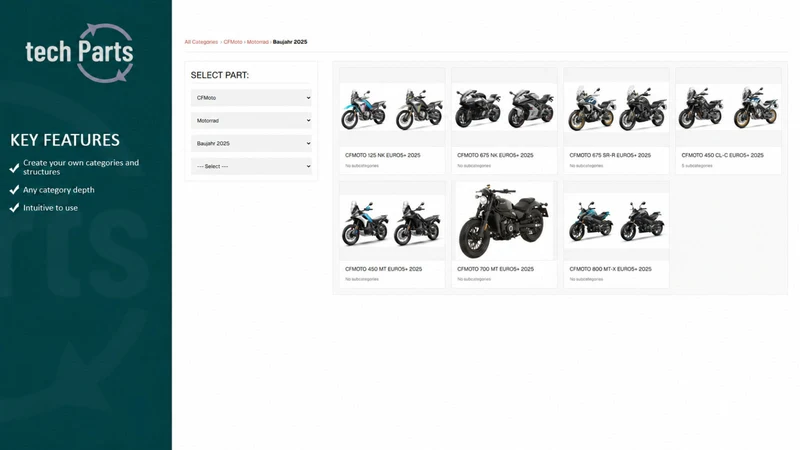Click the CFMOTO 125 NK EURO5+ 2025 title
Screen dimensions: 800x450
coord(383,155)
